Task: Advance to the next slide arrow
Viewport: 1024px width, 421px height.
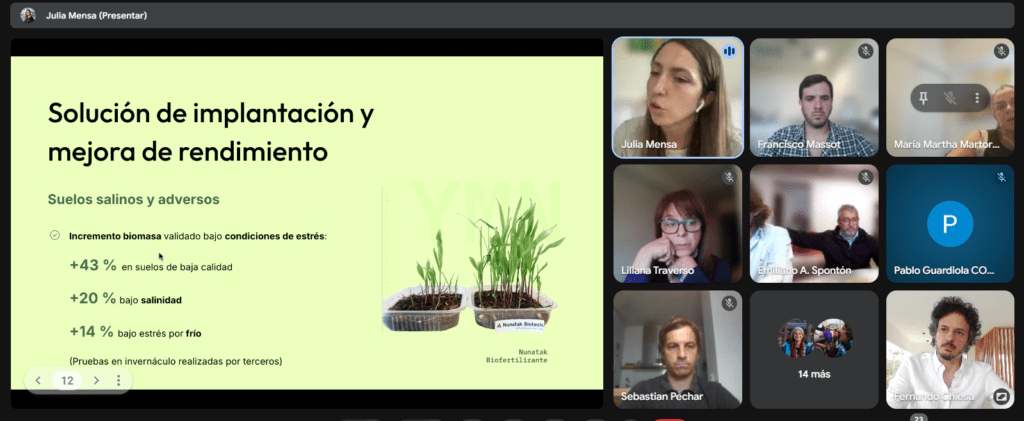Action: 96,380
